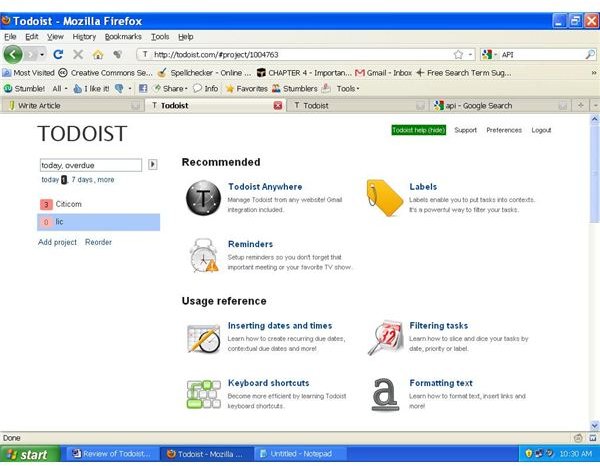Select the Citicom project
The height and width of the screenshot is (466, 600).
tap(99, 204)
